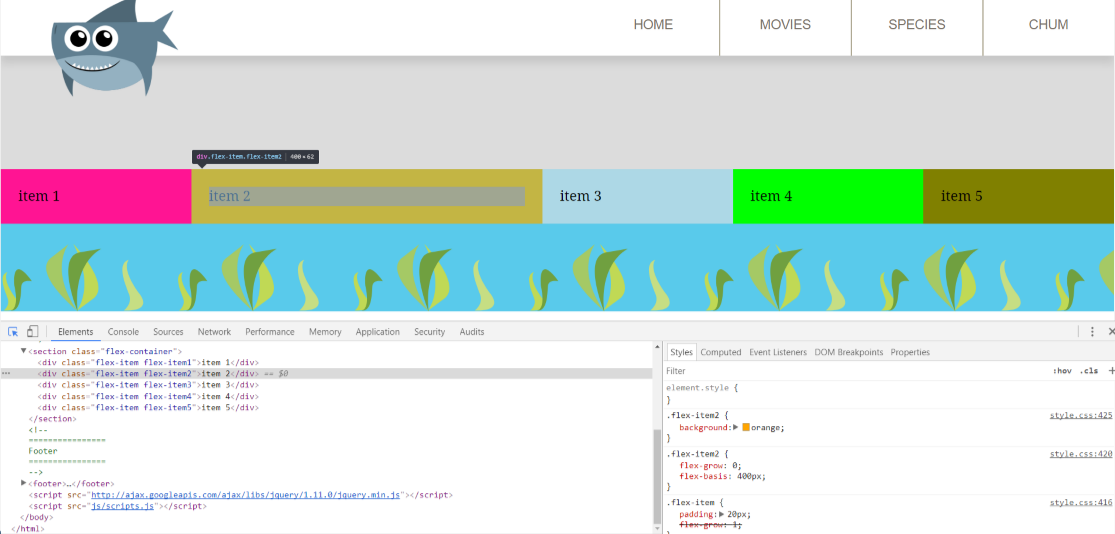Expand the background shorthand property arrow
Viewport: 1115px width, 534px height.
click(736, 427)
